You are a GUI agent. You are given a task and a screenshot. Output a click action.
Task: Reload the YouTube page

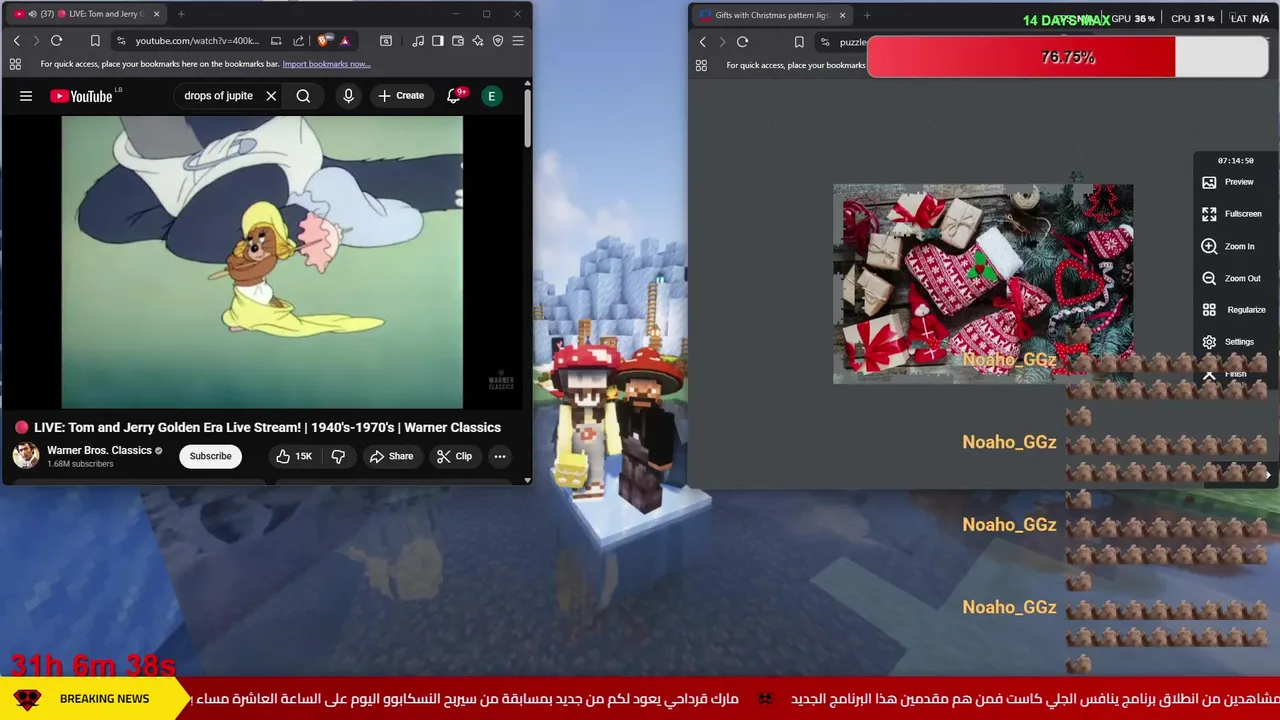[56, 41]
